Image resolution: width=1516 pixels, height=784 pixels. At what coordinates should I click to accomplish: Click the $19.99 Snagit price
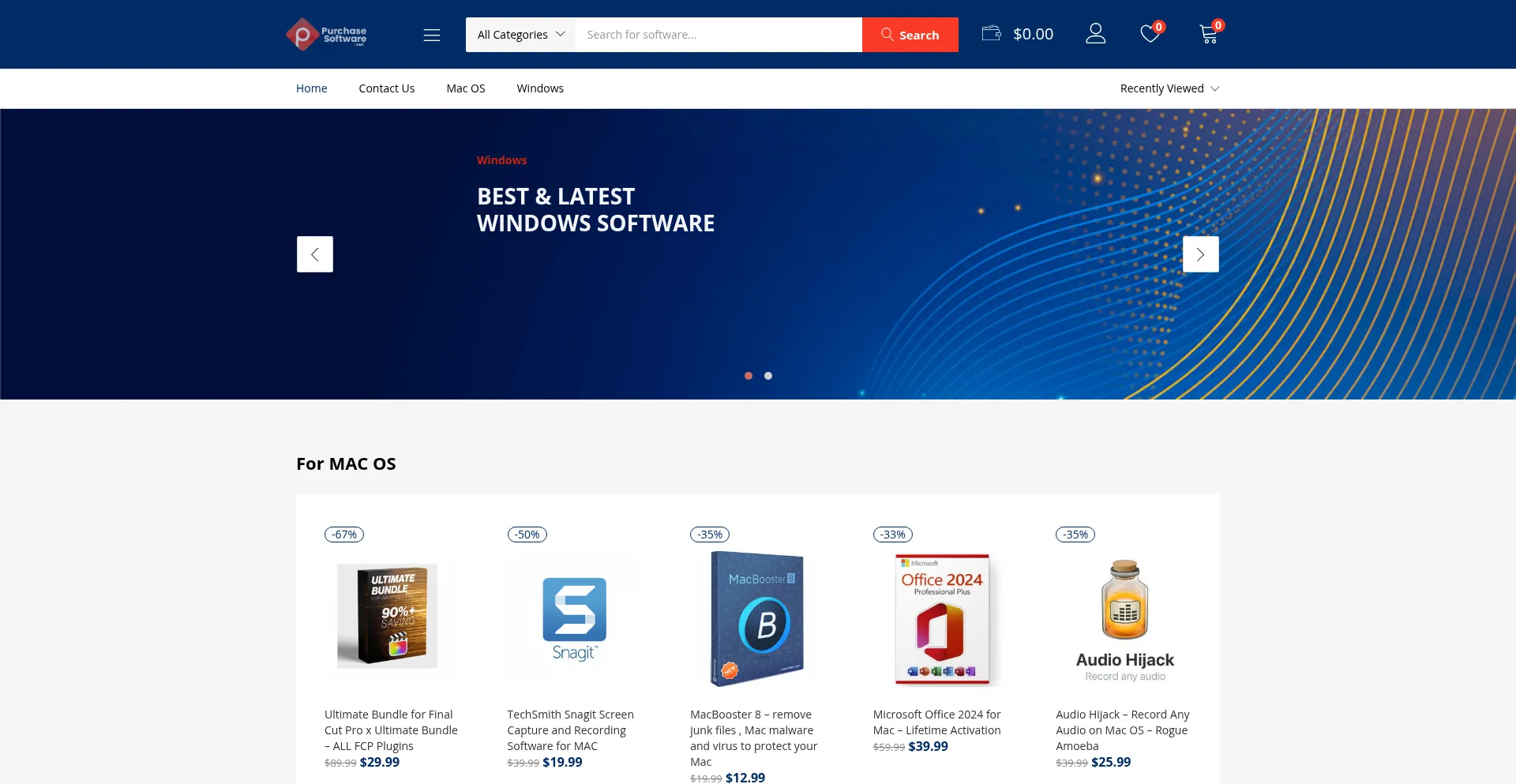click(x=562, y=762)
